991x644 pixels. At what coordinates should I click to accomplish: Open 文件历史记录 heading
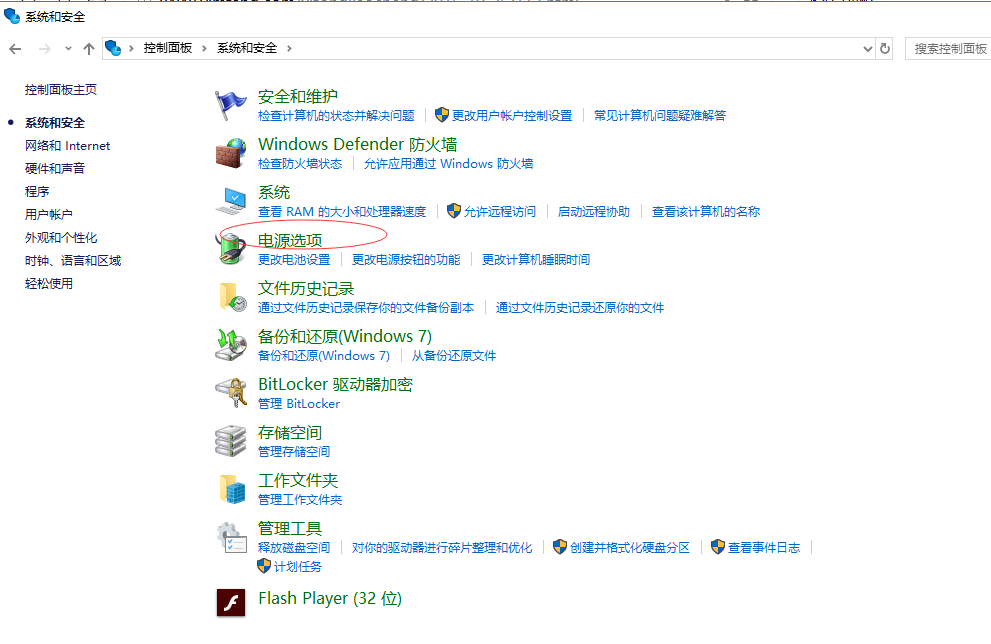[306, 289]
